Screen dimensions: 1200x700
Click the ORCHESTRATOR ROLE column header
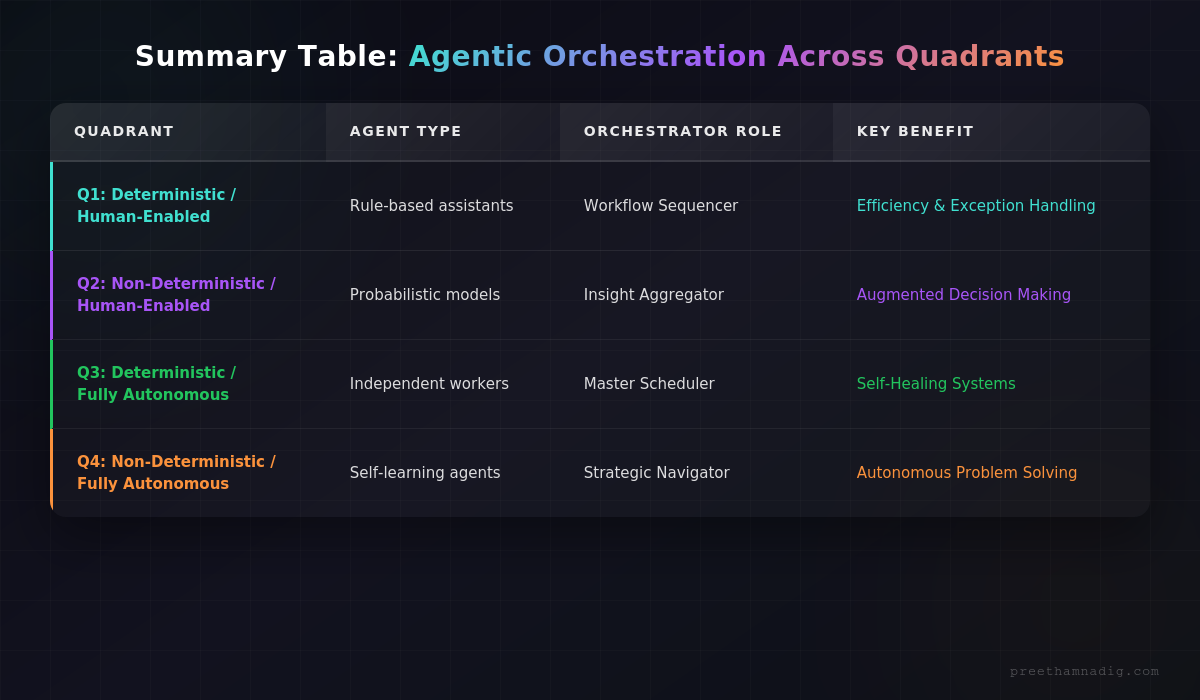pos(683,131)
